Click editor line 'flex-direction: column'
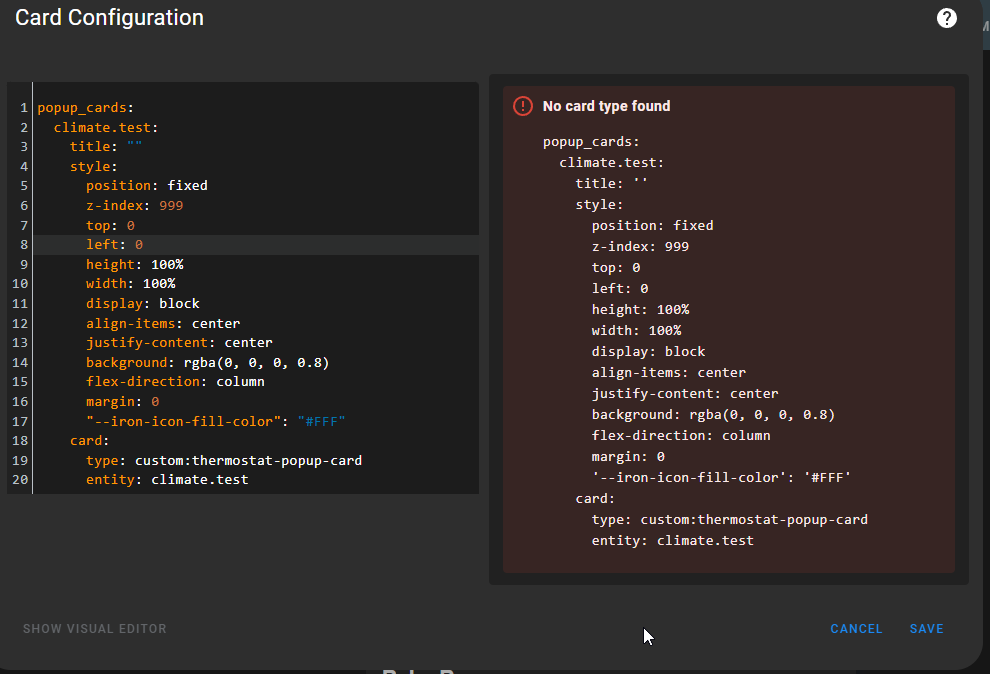The height and width of the screenshot is (674, 990). click(x=176, y=382)
